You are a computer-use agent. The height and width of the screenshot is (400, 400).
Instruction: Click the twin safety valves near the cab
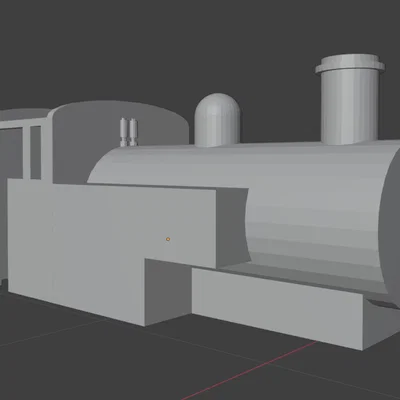coord(129,132)
